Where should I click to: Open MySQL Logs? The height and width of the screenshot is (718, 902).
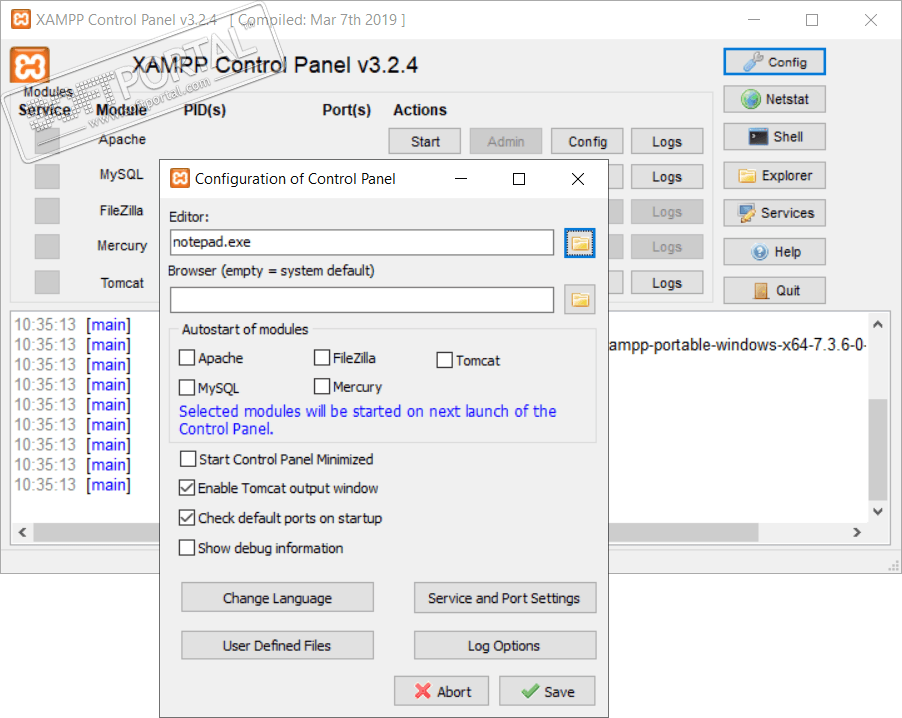(x=667, y=177)
